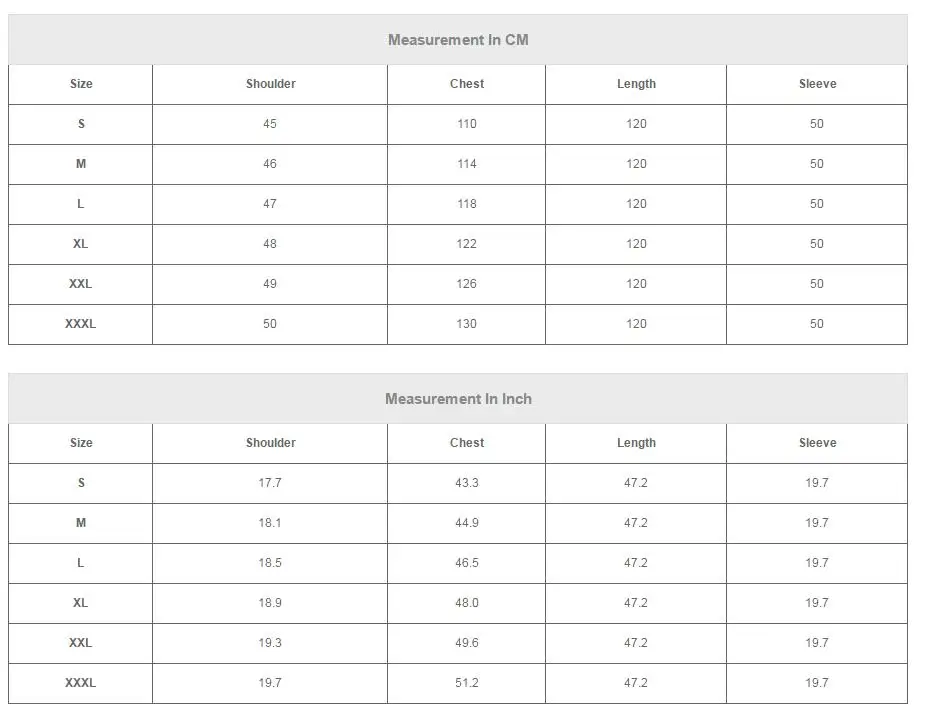Click the Length header in the Inch table
The height and width of the screenshot is (723, 925).
point(636,443)
